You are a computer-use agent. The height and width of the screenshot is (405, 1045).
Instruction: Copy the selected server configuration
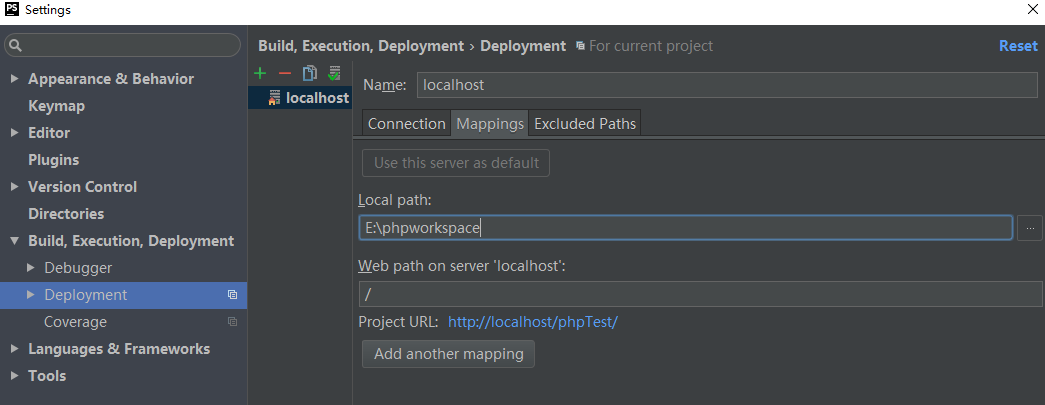(x=310, y=73)
